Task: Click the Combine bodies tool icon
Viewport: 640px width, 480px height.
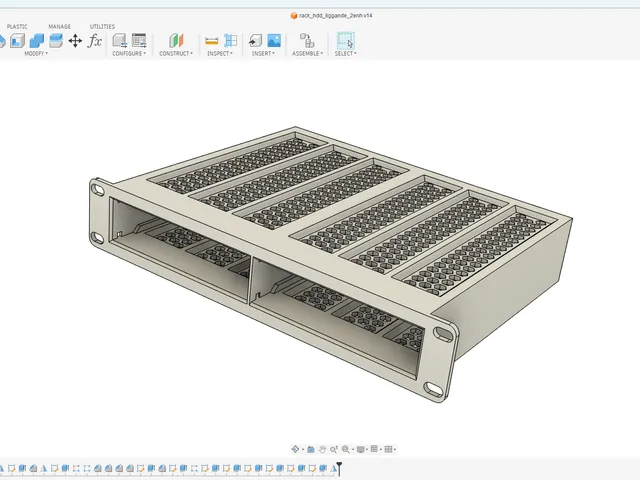Action: (x=37, y=41)
